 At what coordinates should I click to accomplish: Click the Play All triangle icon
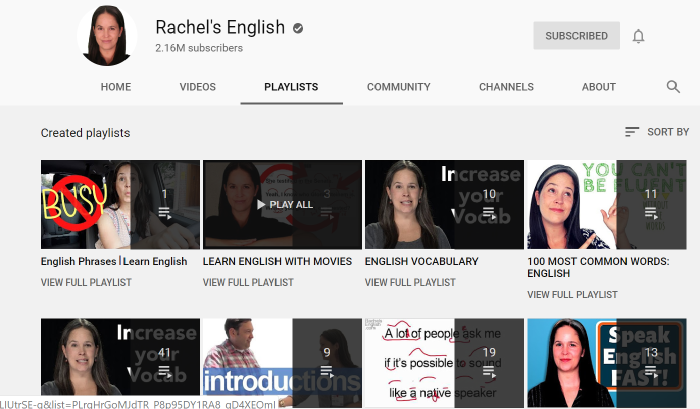click(x=261, y=204)
